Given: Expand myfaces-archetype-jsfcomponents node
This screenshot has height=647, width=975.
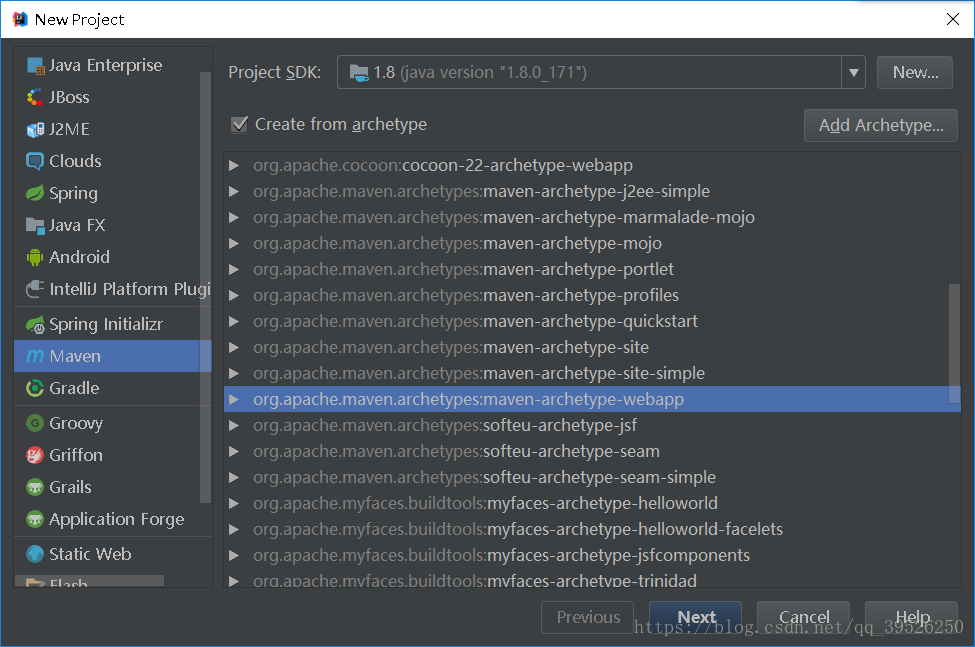Looking at the screenshot, I should [234, 556].
